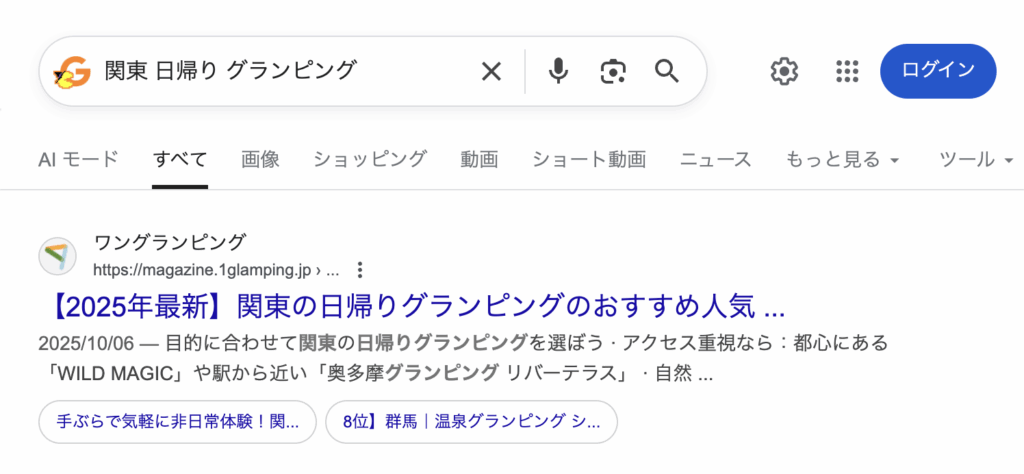Screen dimensions: 1024x474
Task: Open the ツール dropdown
Action: pyautogui.click(x=977, y=159)
